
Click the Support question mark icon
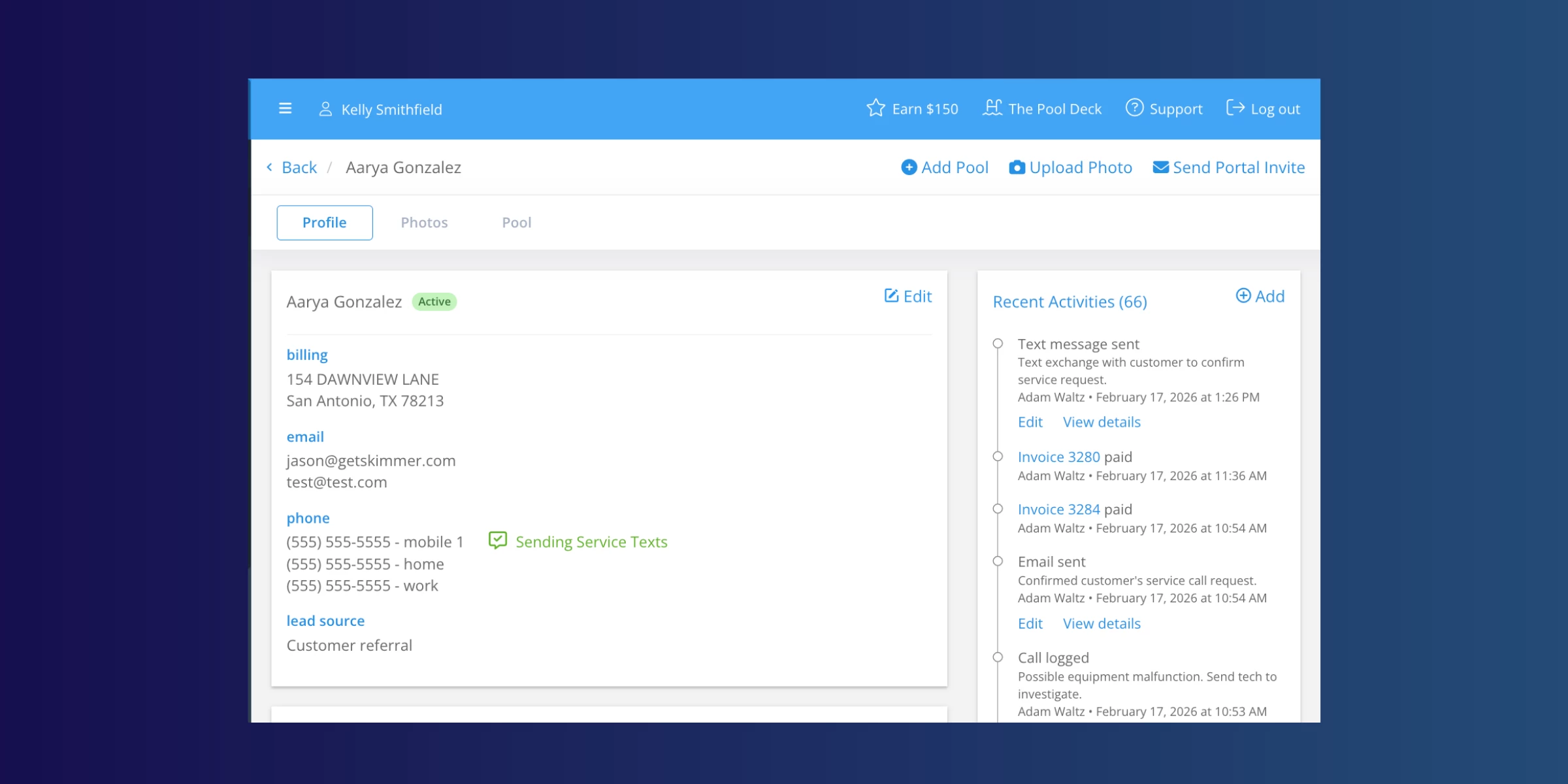coord(1134,108)
